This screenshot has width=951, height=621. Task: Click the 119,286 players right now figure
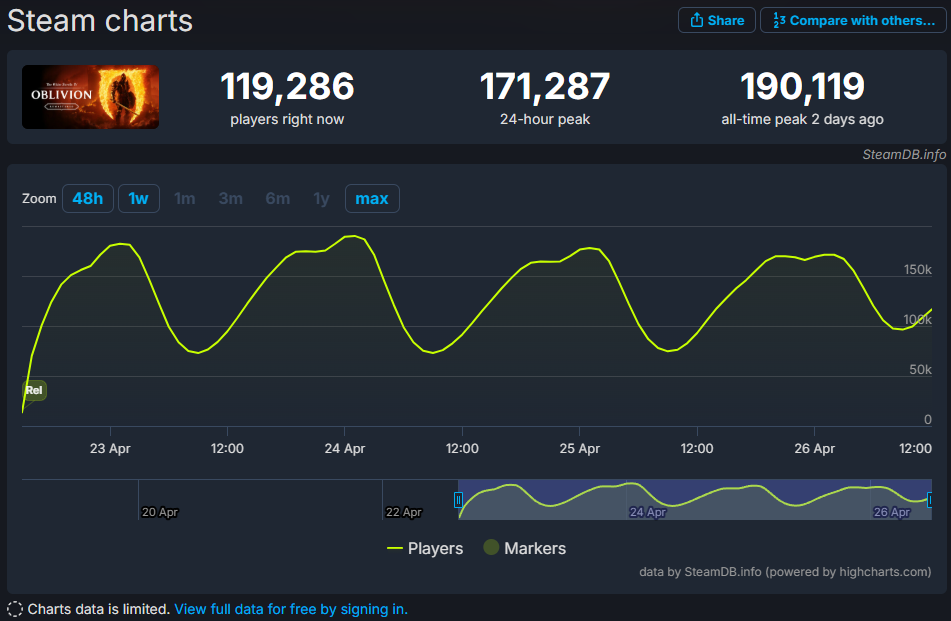pyautogui.click(x=287, y=86)
